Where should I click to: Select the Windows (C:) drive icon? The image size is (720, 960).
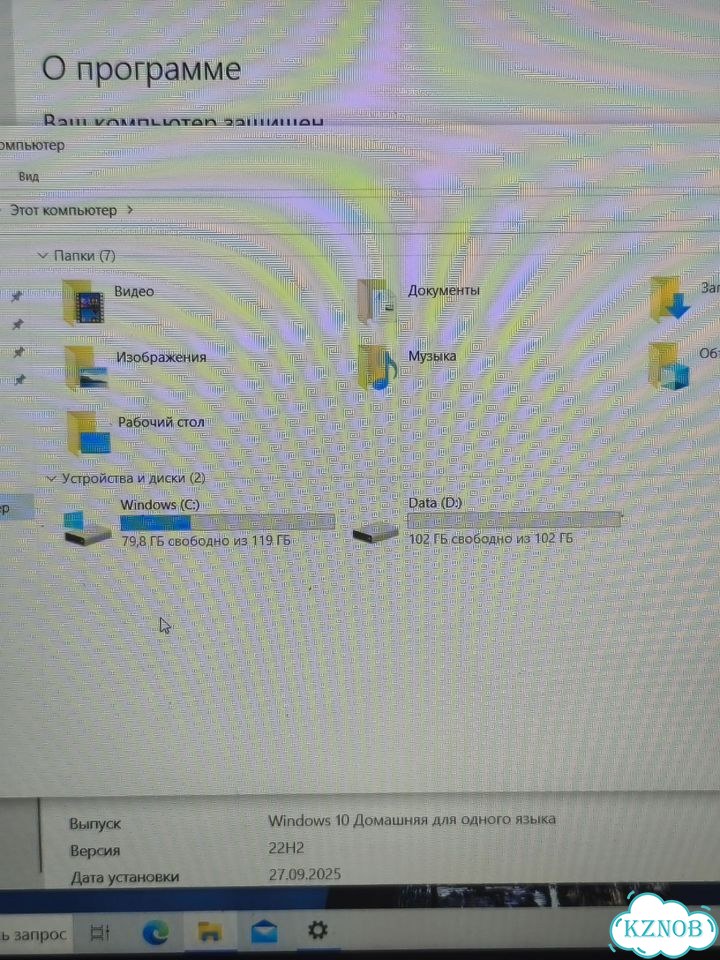[88, 529]
